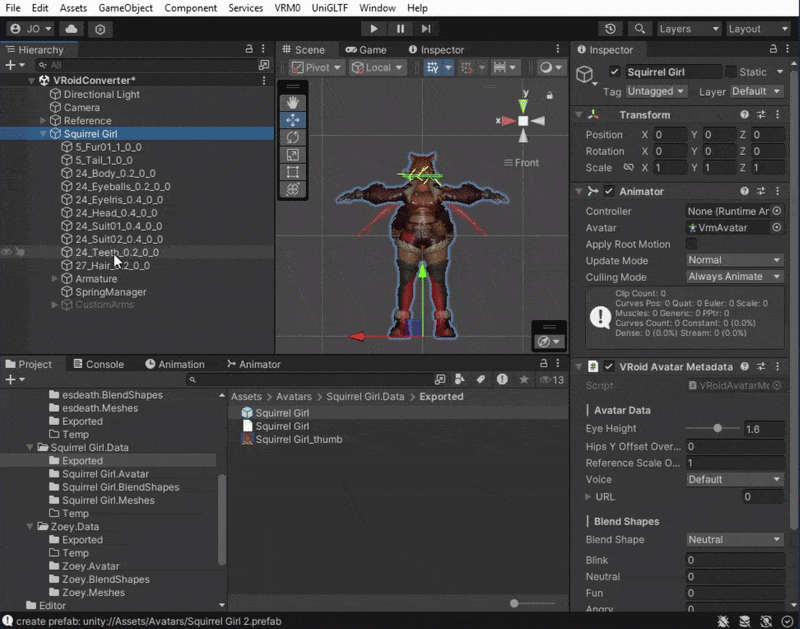This screenshot has height=629, width=800.
Task: Toggle Squirrel Girl active checkbox
Action: (614, 72)
